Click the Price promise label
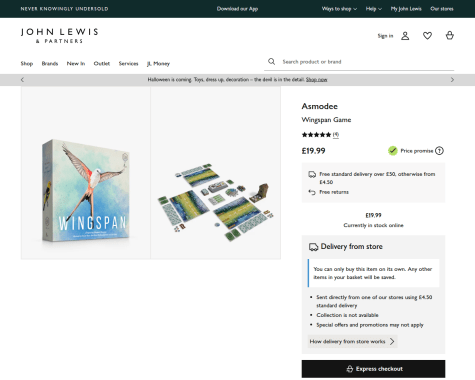The width and height of the screenshot is (475, 380). coord(417,151)
